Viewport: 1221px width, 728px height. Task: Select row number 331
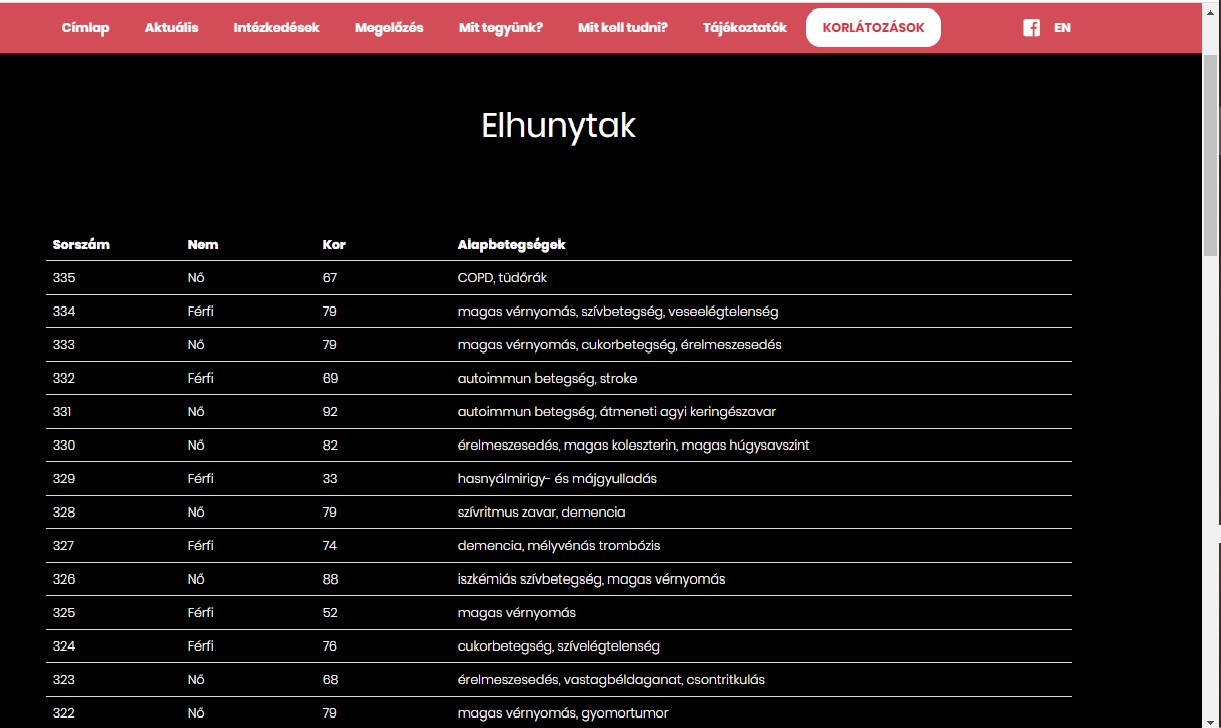point(62,412)
